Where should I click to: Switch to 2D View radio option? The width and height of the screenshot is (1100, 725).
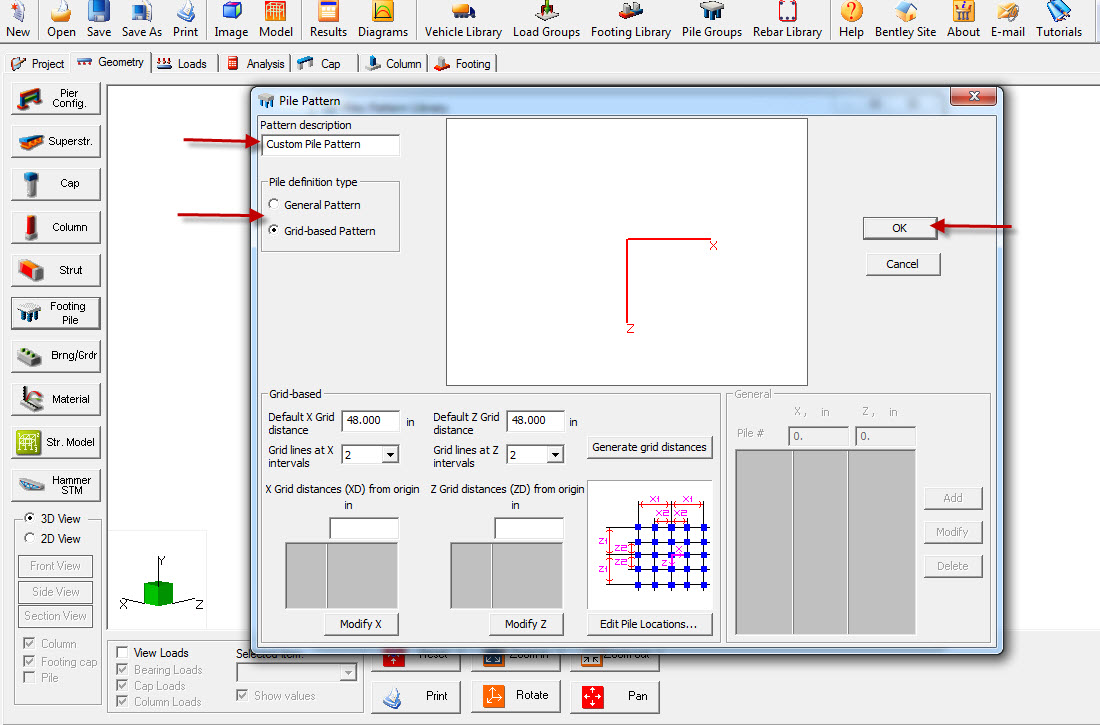29,538
